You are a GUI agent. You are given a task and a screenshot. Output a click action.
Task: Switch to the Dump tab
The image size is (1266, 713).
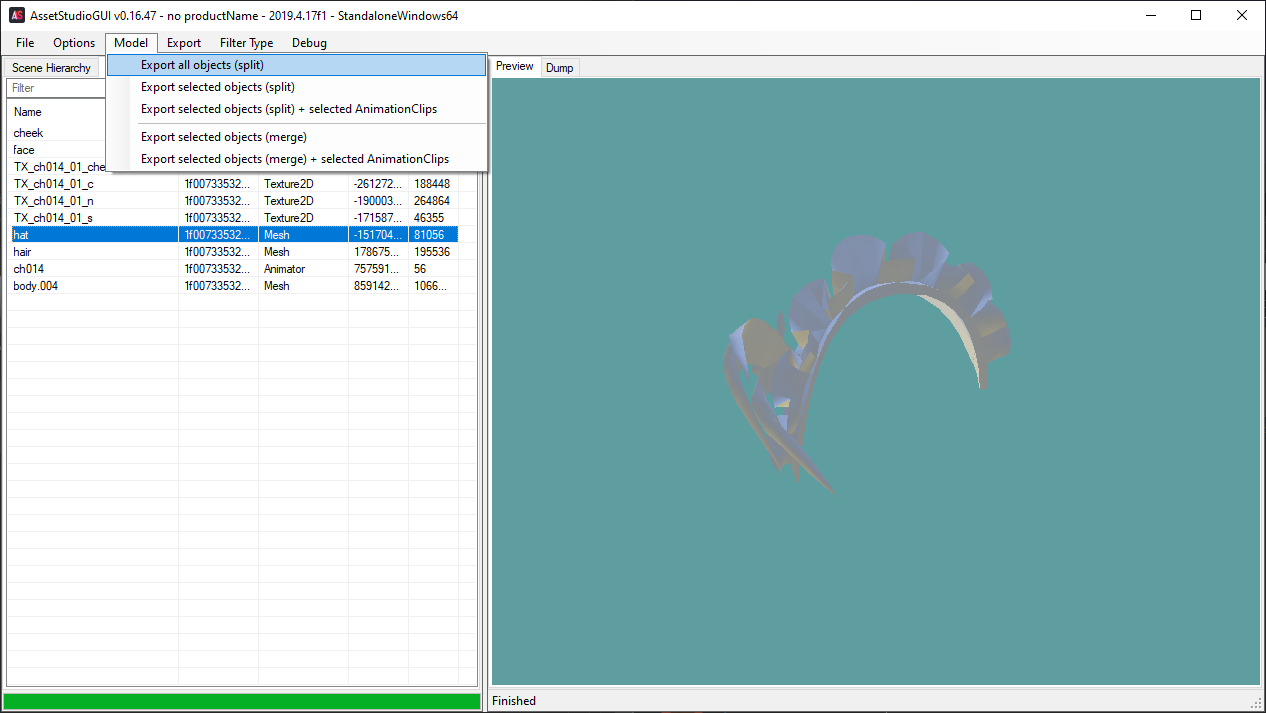tap(559, 68)
